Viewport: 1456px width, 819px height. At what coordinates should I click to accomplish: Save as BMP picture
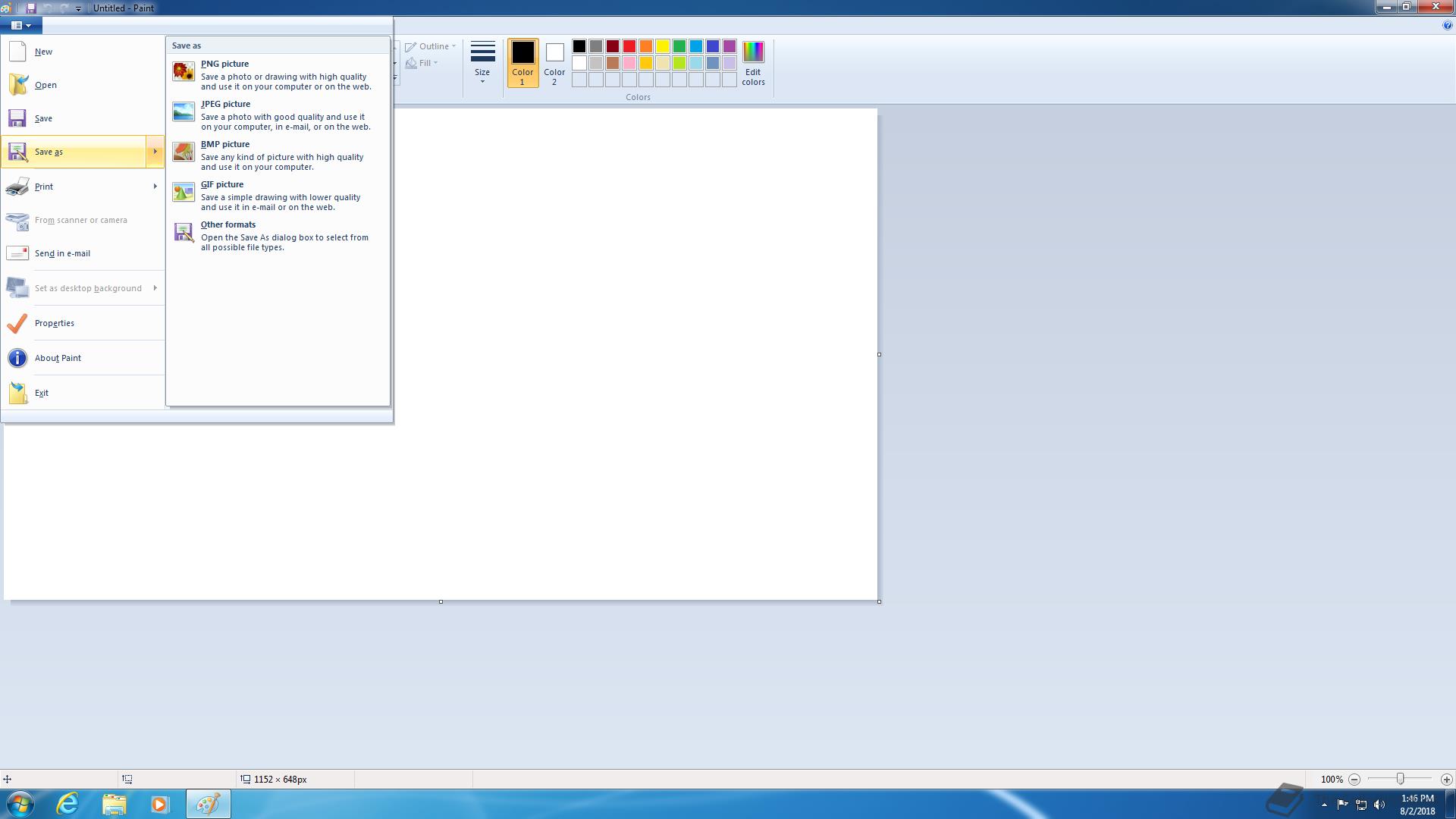point(278,155)
